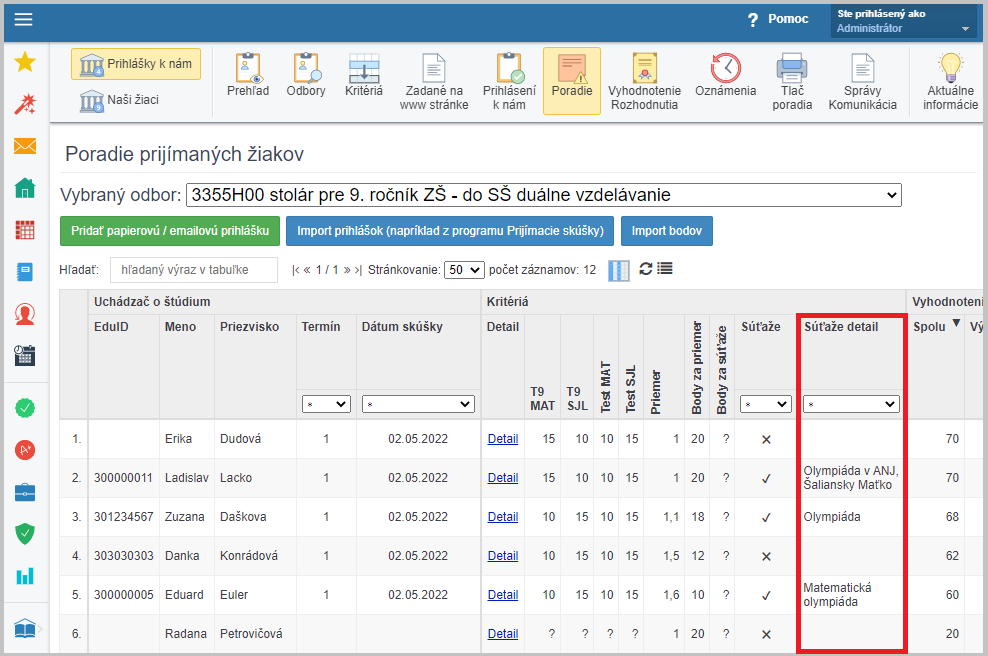Click Pridať papierovú / emailovú prihlášku button
This screenshot has width=988, height=656.
coord(170,231)
